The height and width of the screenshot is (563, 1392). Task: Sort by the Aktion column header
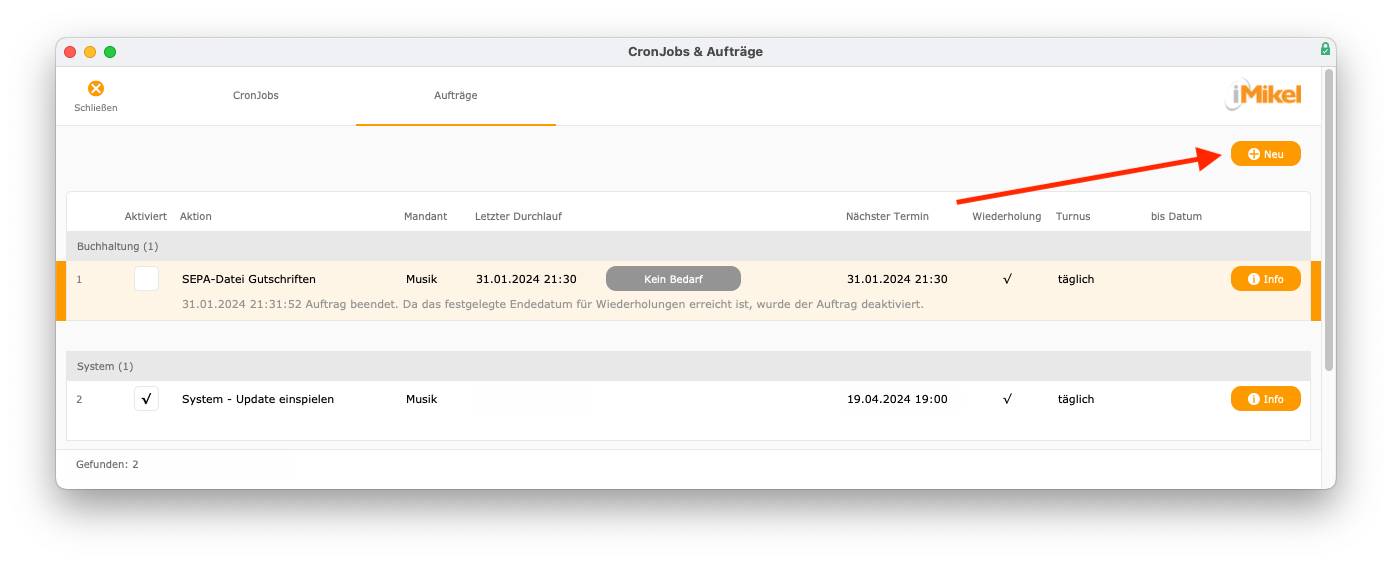196,216
